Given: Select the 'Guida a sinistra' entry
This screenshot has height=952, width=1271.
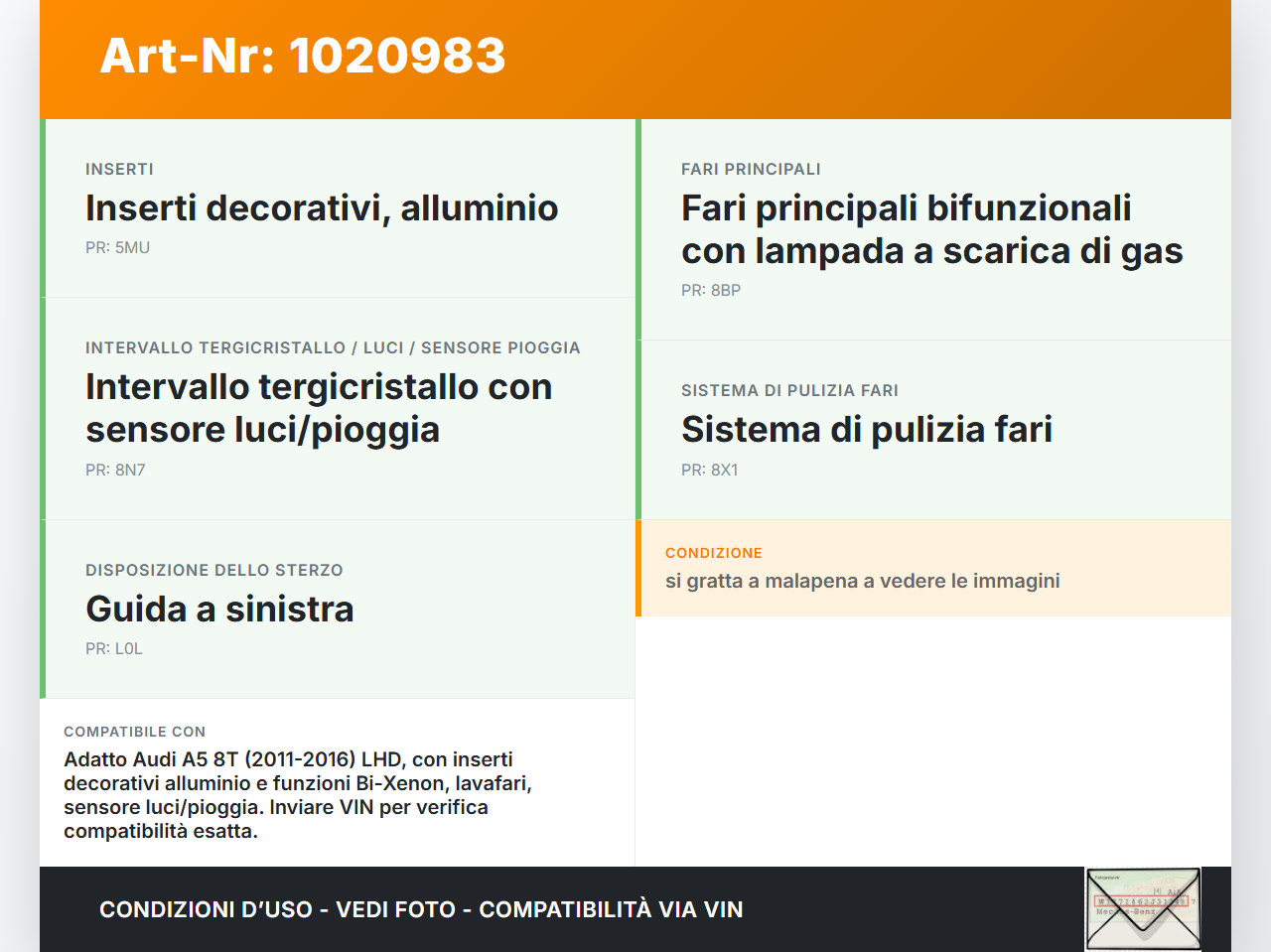Looking at the screenshot, I should pyautogui.click(x=218, y=609).
